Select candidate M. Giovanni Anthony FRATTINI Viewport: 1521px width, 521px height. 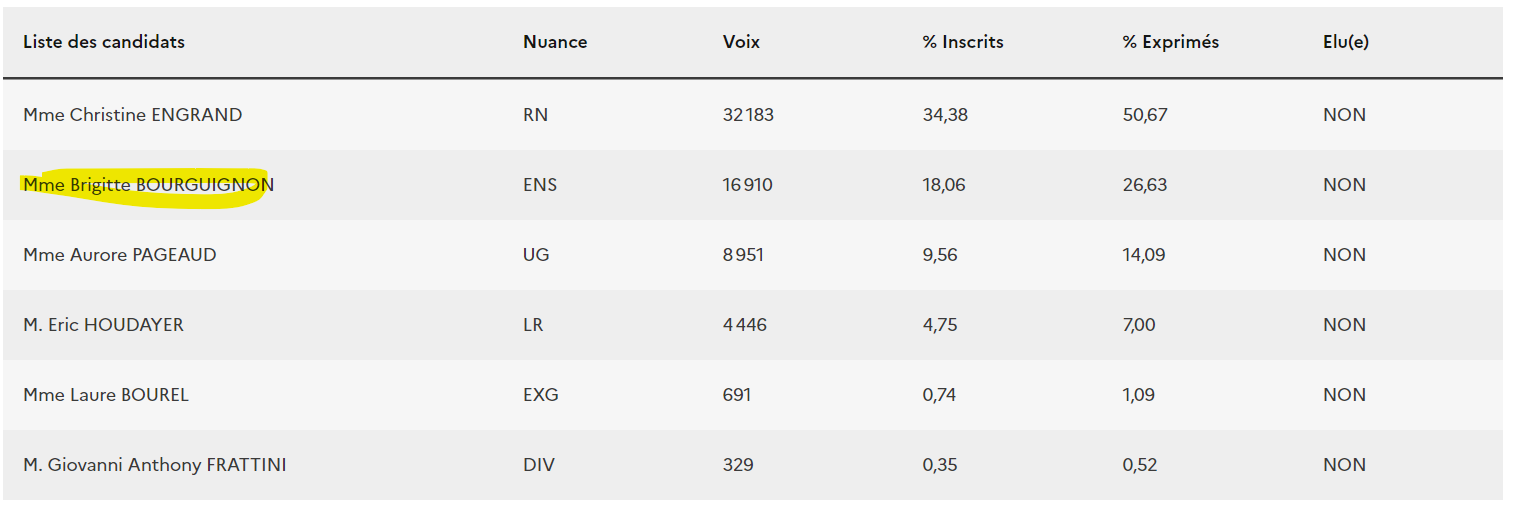pos(155,465)
